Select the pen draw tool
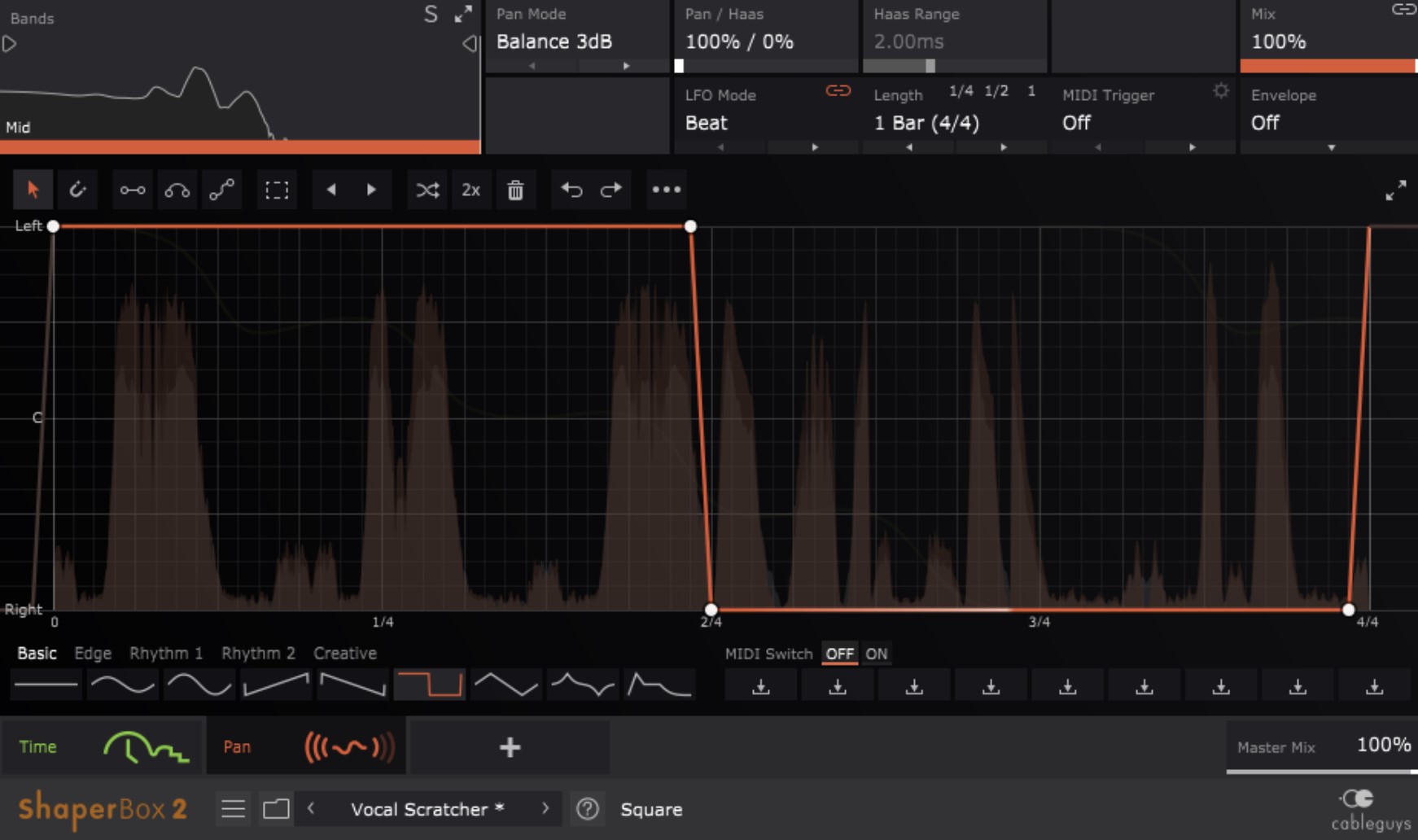Screen dimensions: 1418x840 77,190
